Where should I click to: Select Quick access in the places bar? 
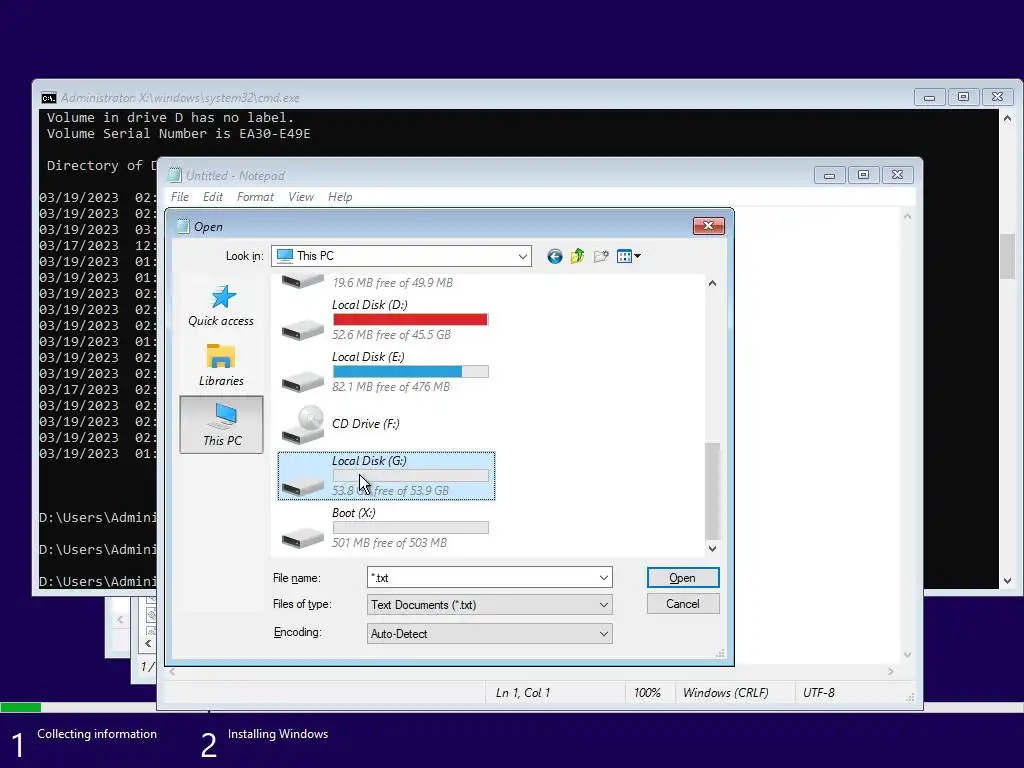pyautogui.click(x=221, y=306)
